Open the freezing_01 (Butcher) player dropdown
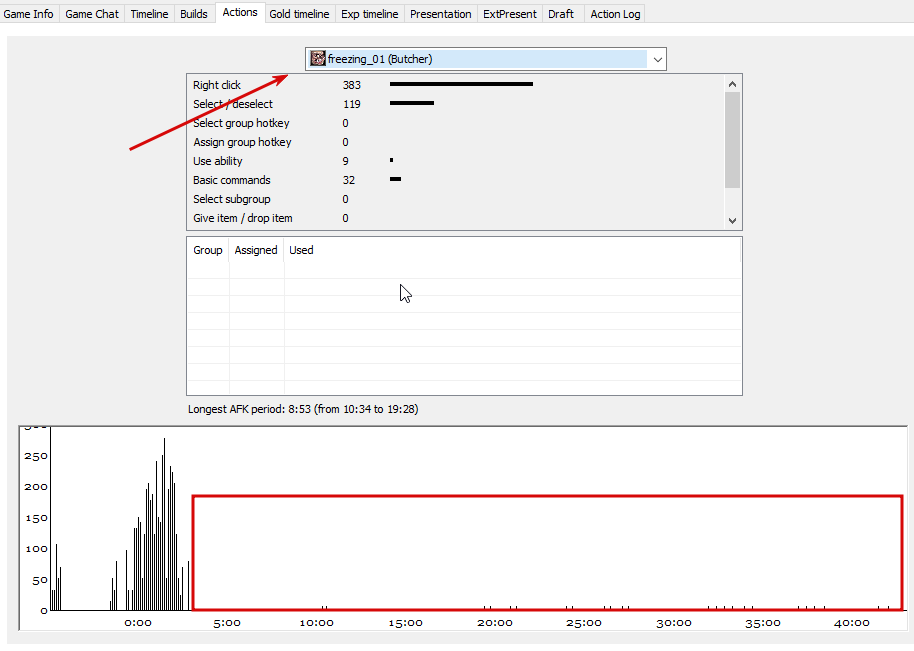Image resolution: width=914 pixels, height=651 pixels. 486,59
